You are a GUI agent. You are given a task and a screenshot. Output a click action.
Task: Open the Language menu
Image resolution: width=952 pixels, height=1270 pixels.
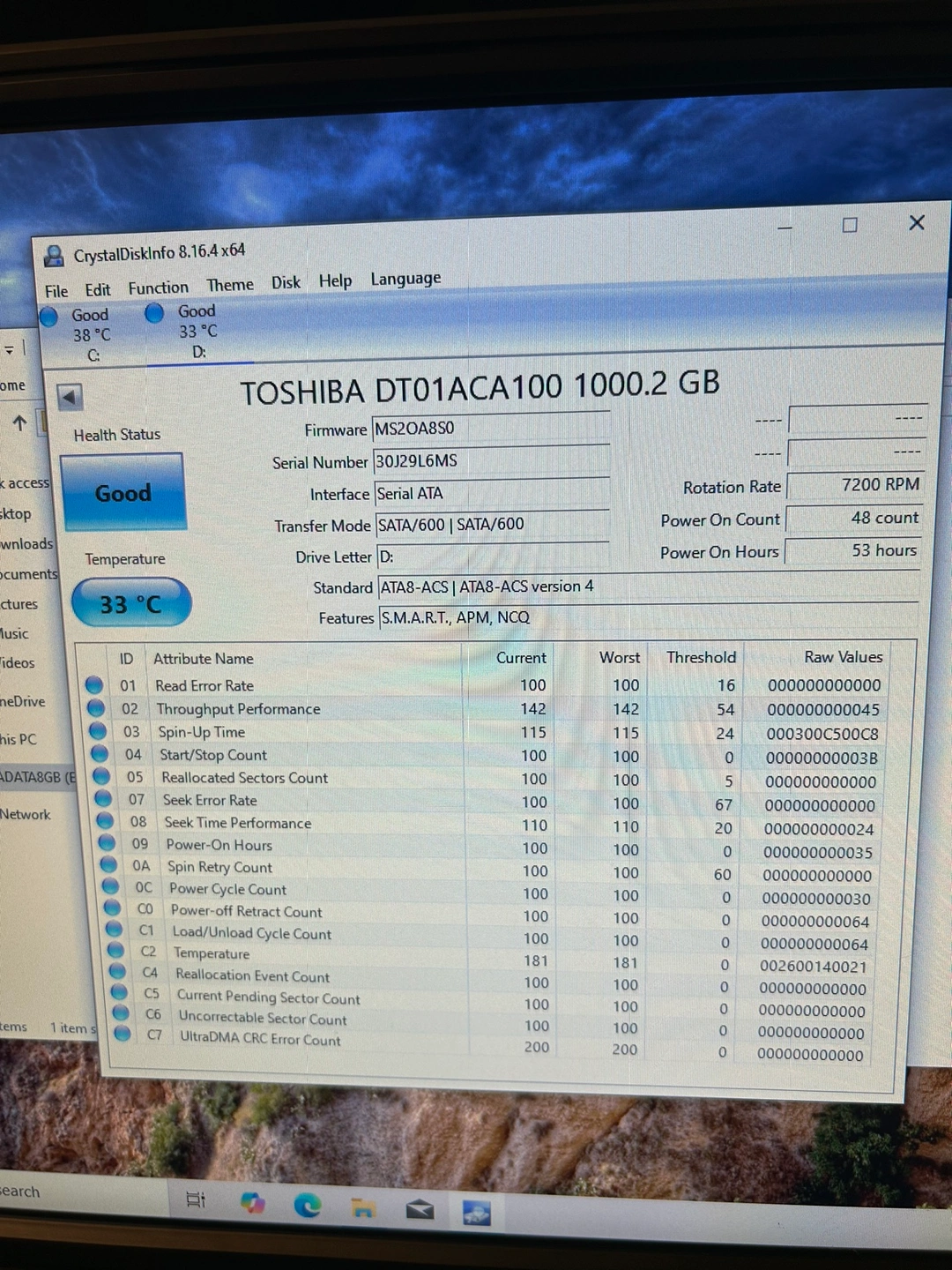pyautogui.click(x=405, y=279)
